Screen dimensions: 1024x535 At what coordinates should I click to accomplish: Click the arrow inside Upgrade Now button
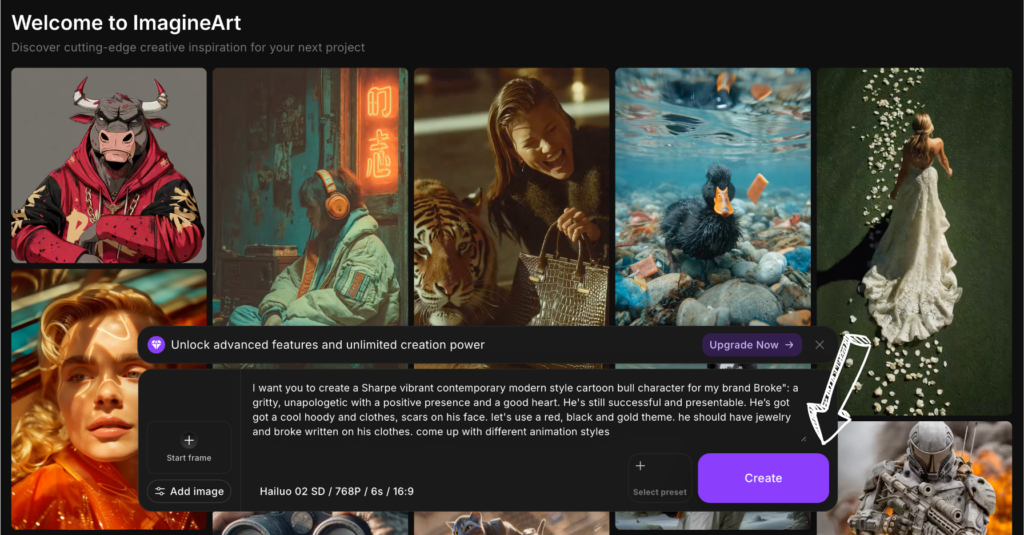[789, 345]
